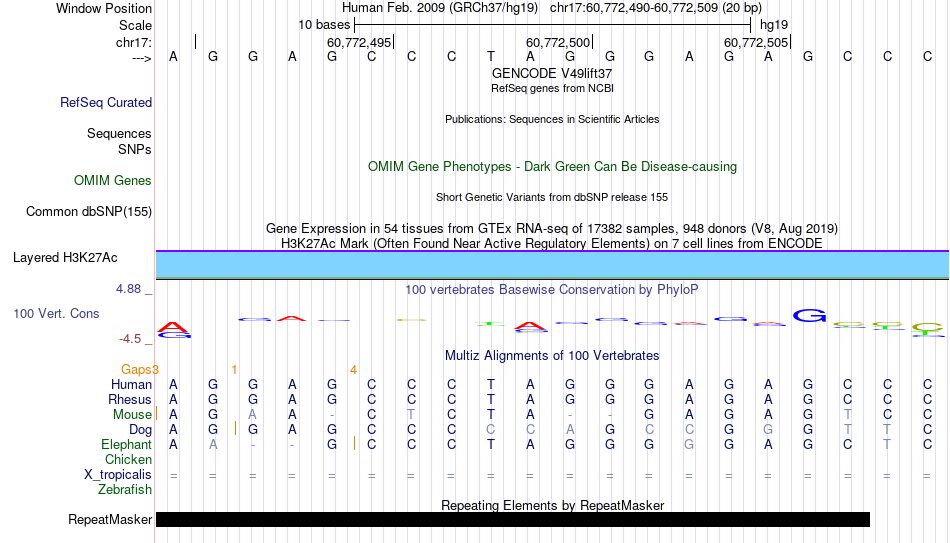Click the Elephant species row label
This screenshot has height=543, width=950.
pos(127,445)
